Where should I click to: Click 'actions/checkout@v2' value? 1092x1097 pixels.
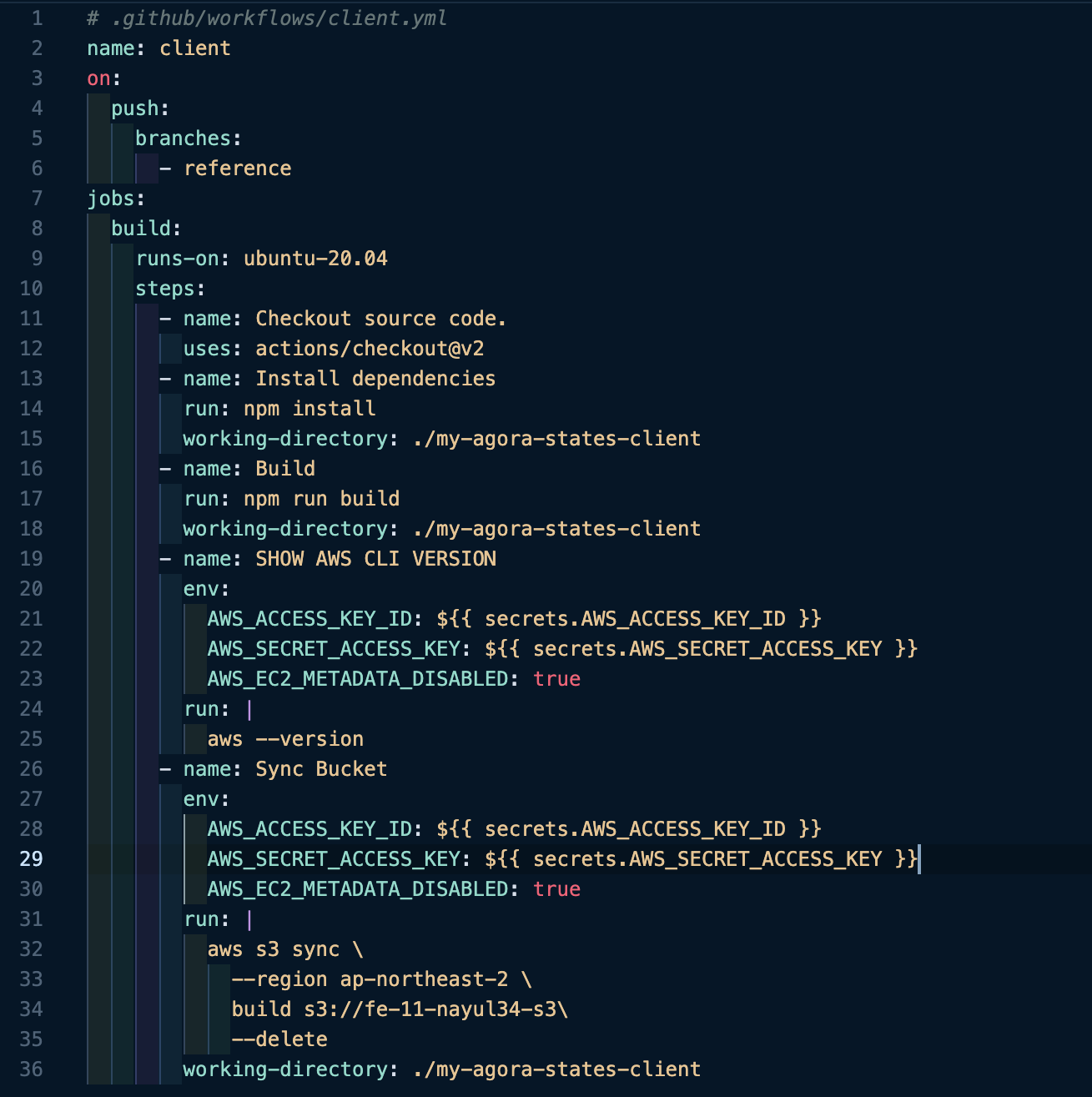pos(370,349)
